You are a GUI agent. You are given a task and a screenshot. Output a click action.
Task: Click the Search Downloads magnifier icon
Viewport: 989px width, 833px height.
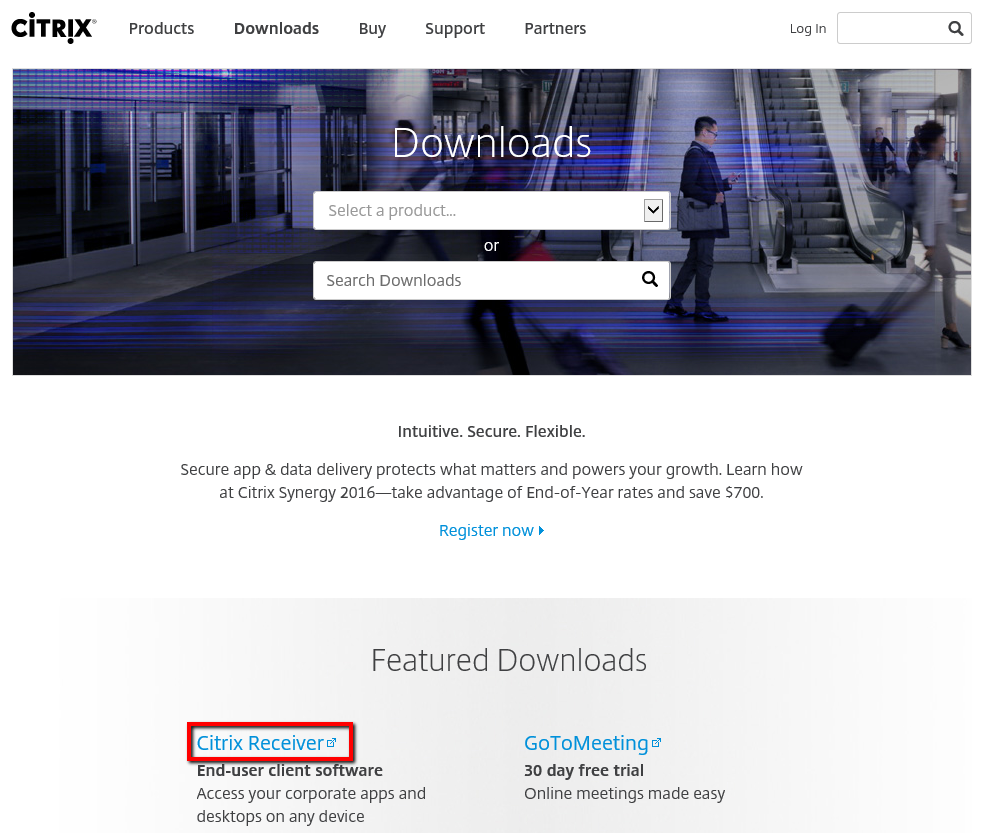(650, 279)
